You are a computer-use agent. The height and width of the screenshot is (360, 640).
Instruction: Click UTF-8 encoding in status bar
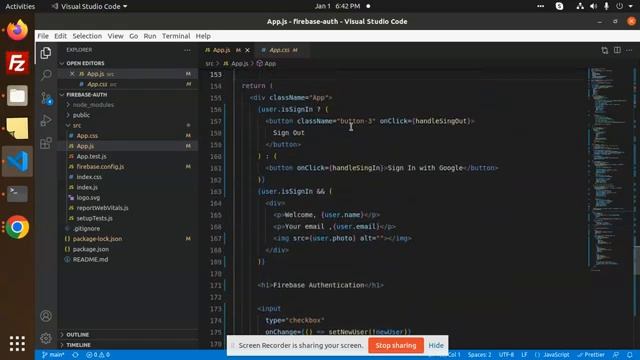click(x=506, y=355)
